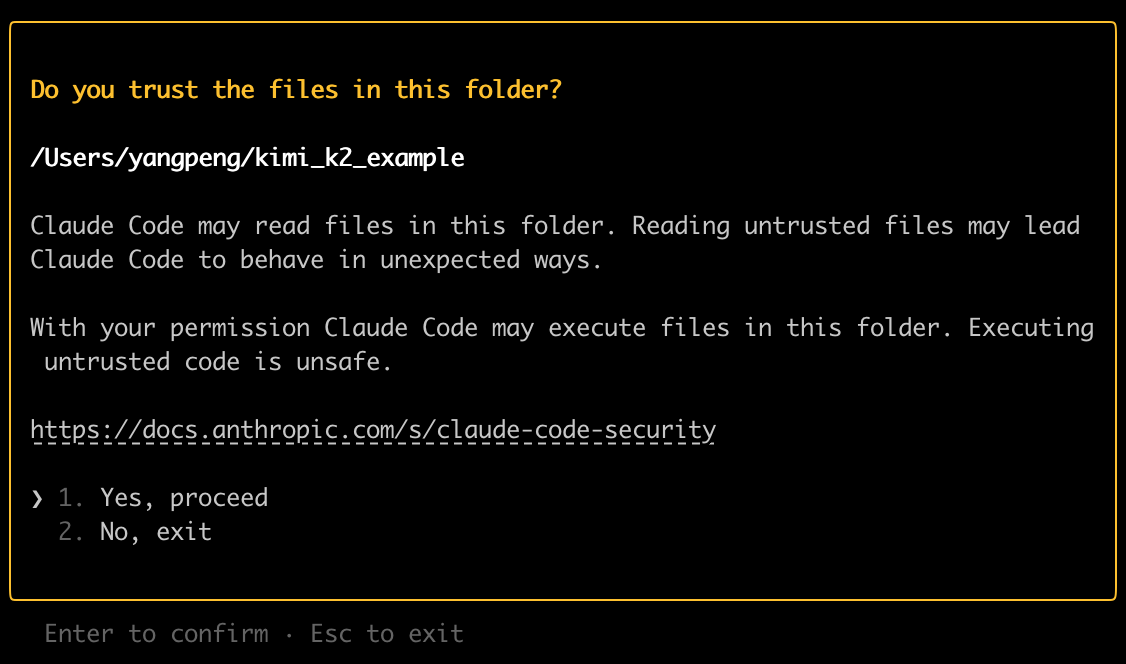Click "yangpeng" in the folder path
1126x664 pixels.
184,158
